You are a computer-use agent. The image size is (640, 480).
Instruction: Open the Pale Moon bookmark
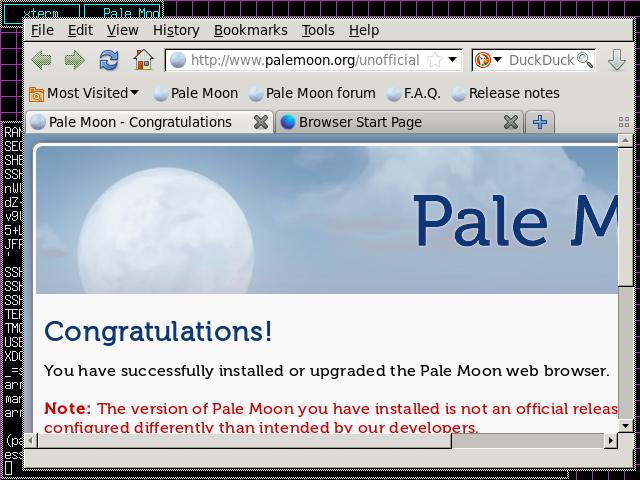196,93
